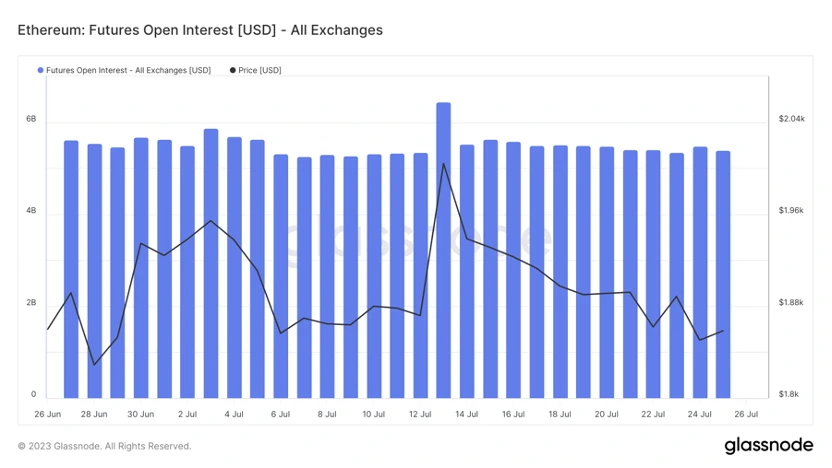
Task: Click the $1.8k right axis label
Action: pos(788,395)
